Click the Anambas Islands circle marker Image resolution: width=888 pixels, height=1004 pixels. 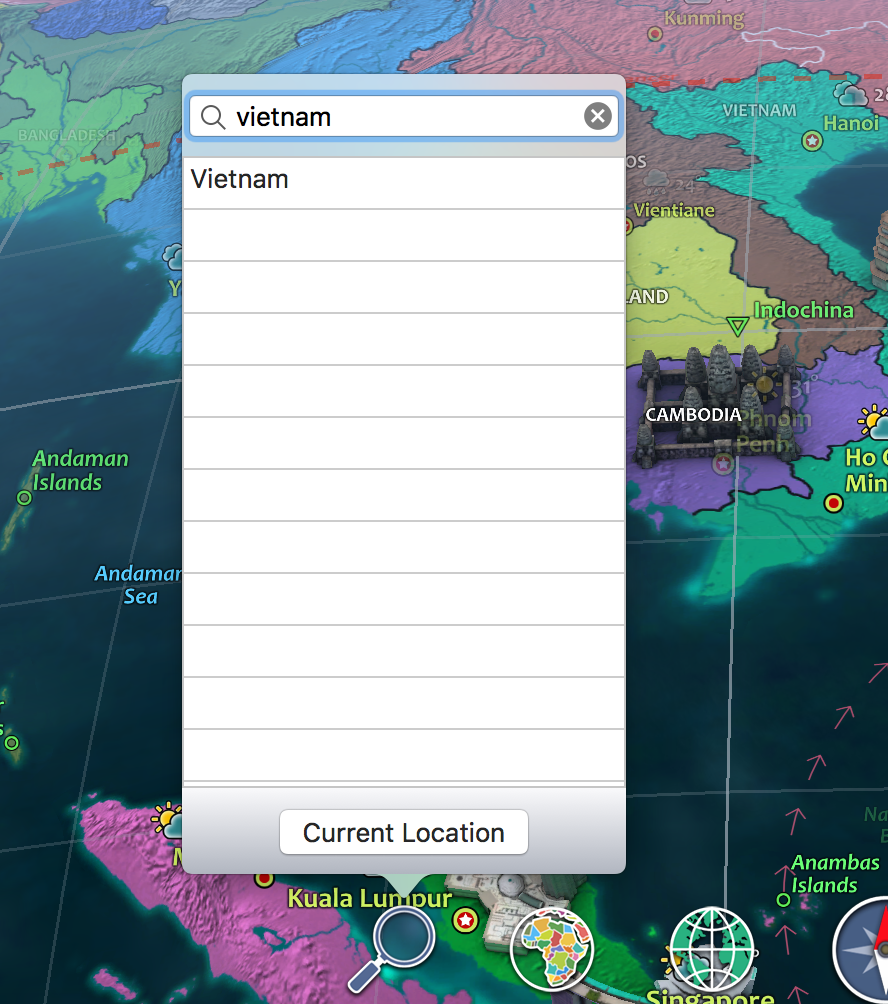[782, 900]
